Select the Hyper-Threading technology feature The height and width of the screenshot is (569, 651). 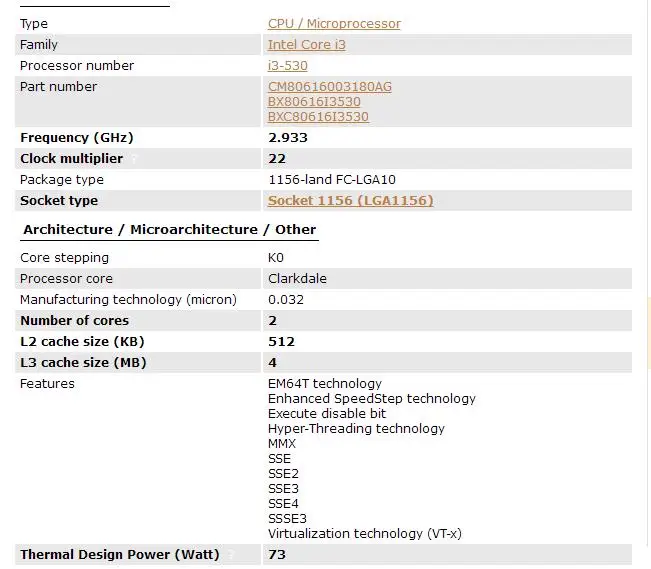tap(356, 428)
